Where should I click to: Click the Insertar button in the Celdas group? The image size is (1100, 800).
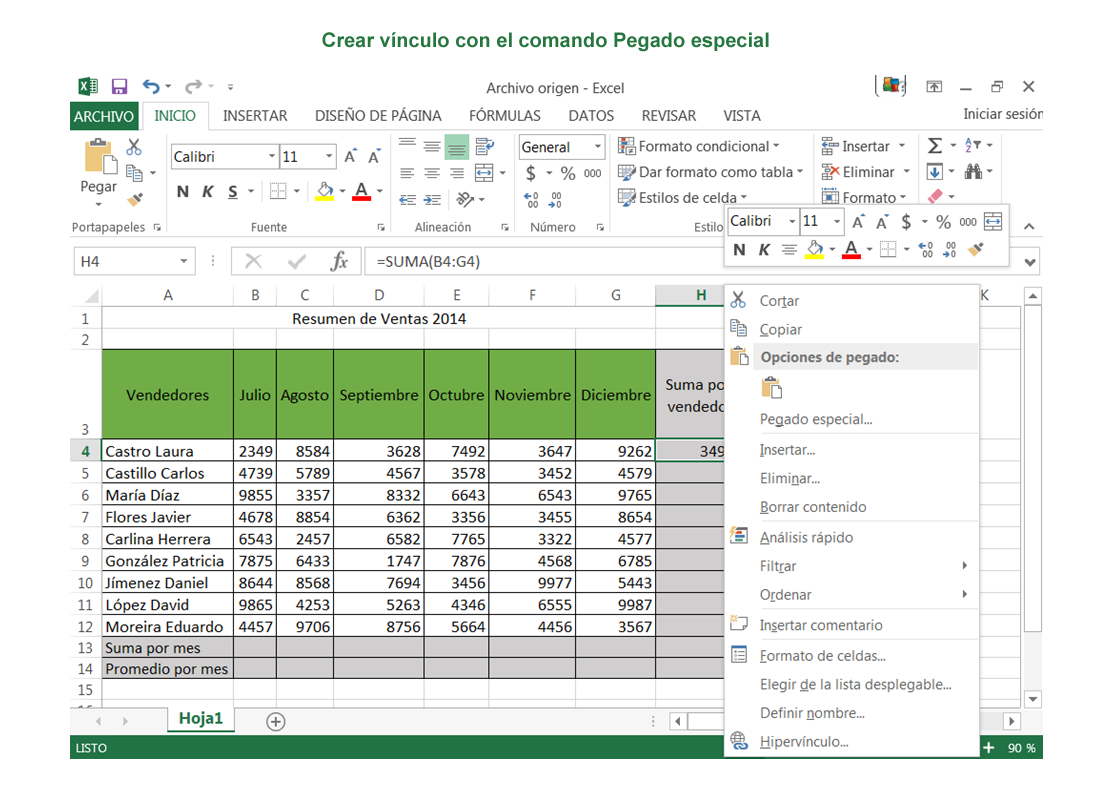[x=864, y=146]
